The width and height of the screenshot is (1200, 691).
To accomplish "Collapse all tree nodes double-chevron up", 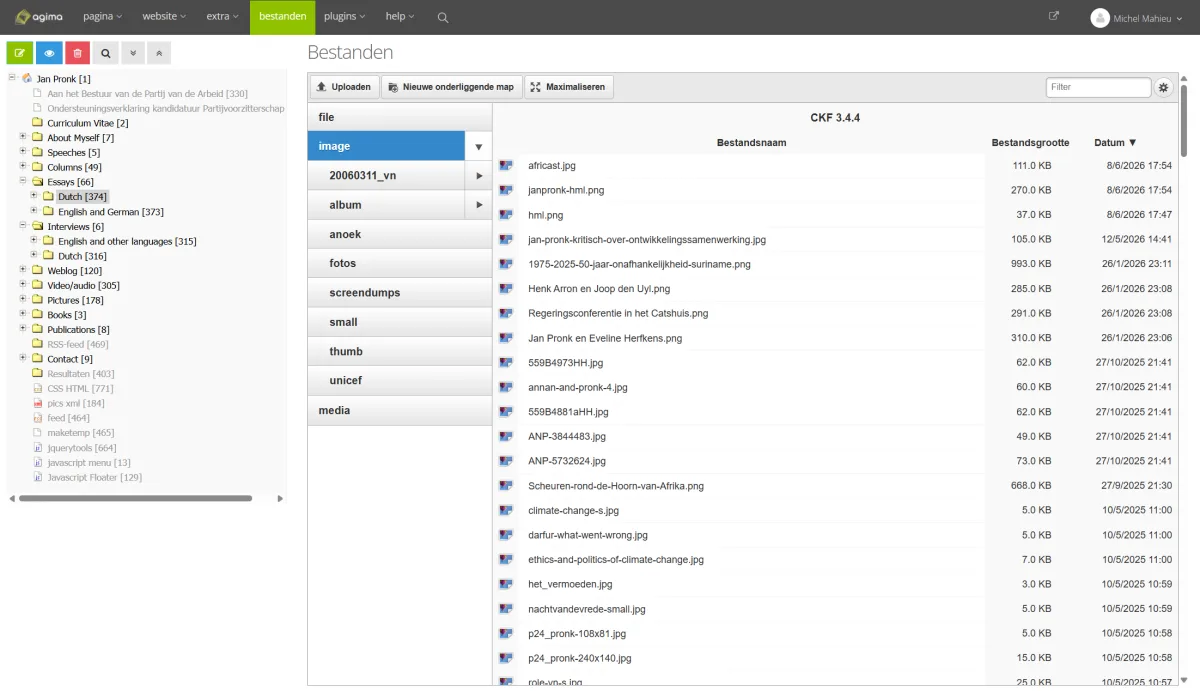I will [158, 53].
